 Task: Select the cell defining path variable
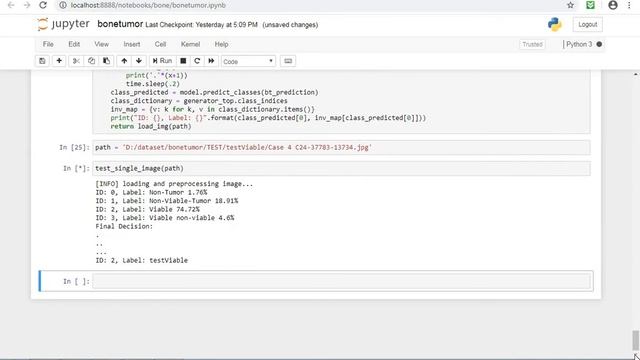(341, 147)
